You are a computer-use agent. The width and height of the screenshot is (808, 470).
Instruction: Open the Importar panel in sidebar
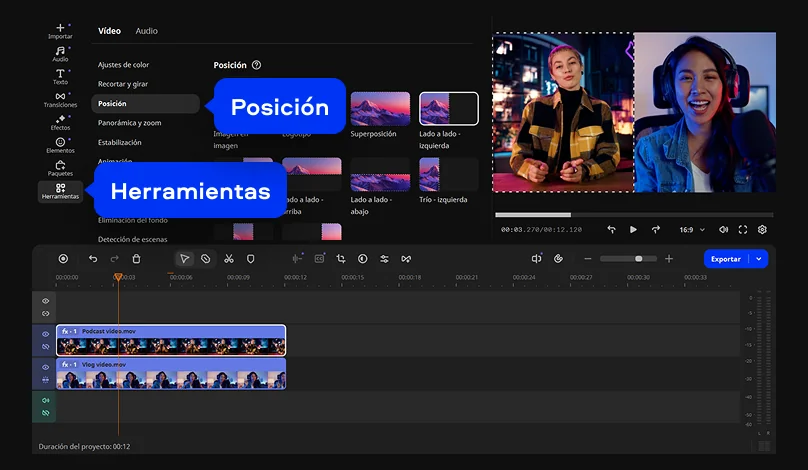coord(60,30)
